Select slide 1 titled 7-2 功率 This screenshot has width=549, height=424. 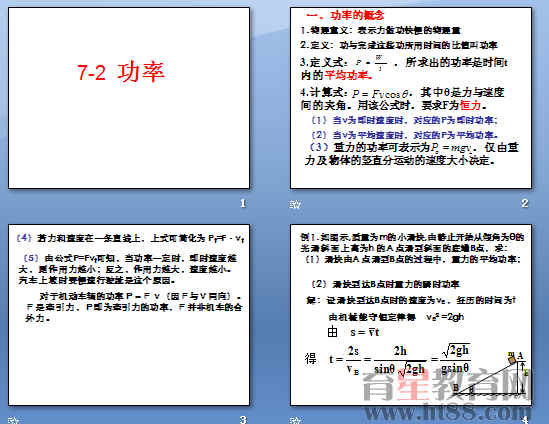point(129,98)
